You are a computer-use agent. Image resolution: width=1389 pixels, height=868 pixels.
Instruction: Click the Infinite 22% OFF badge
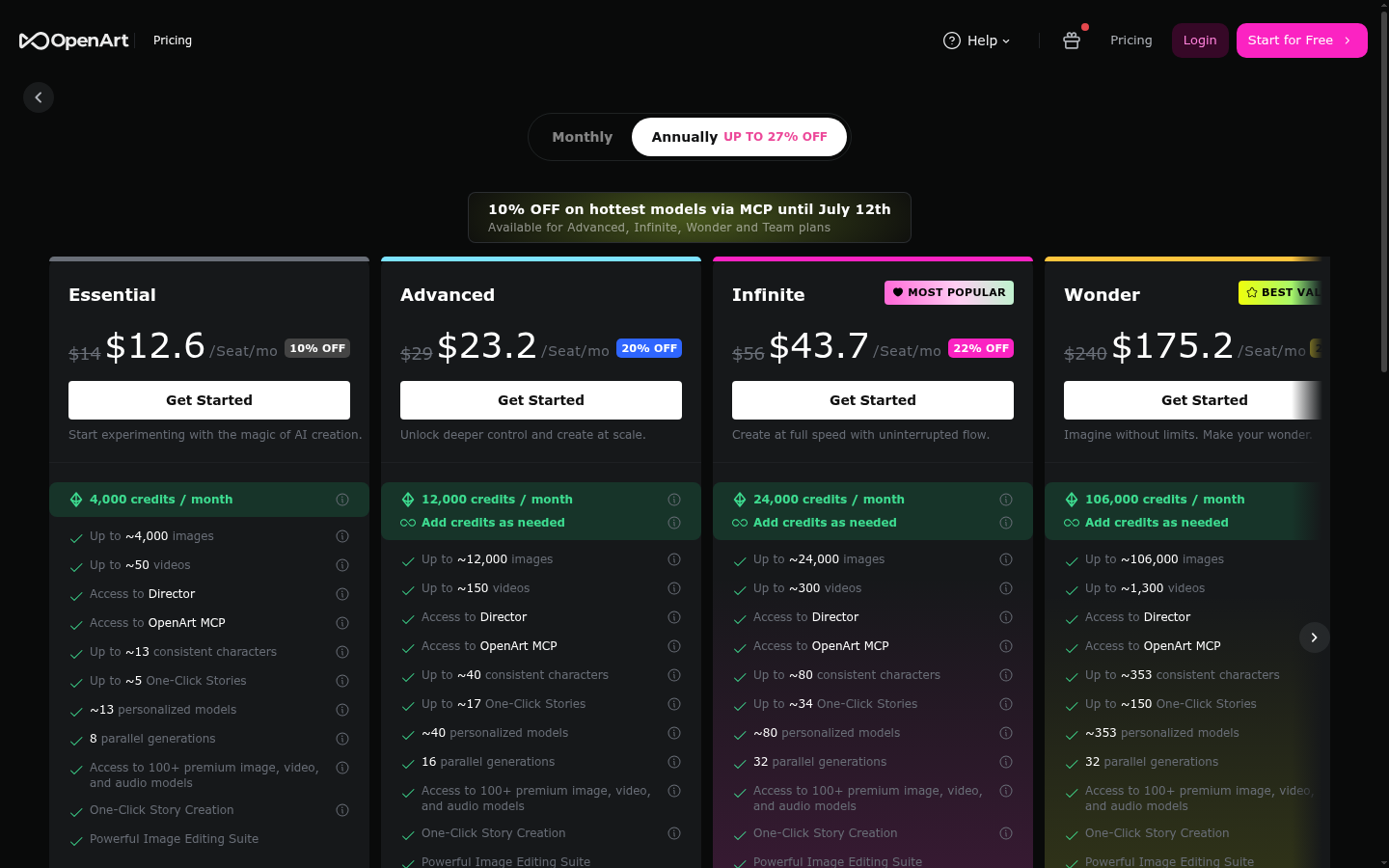[981, 348]
